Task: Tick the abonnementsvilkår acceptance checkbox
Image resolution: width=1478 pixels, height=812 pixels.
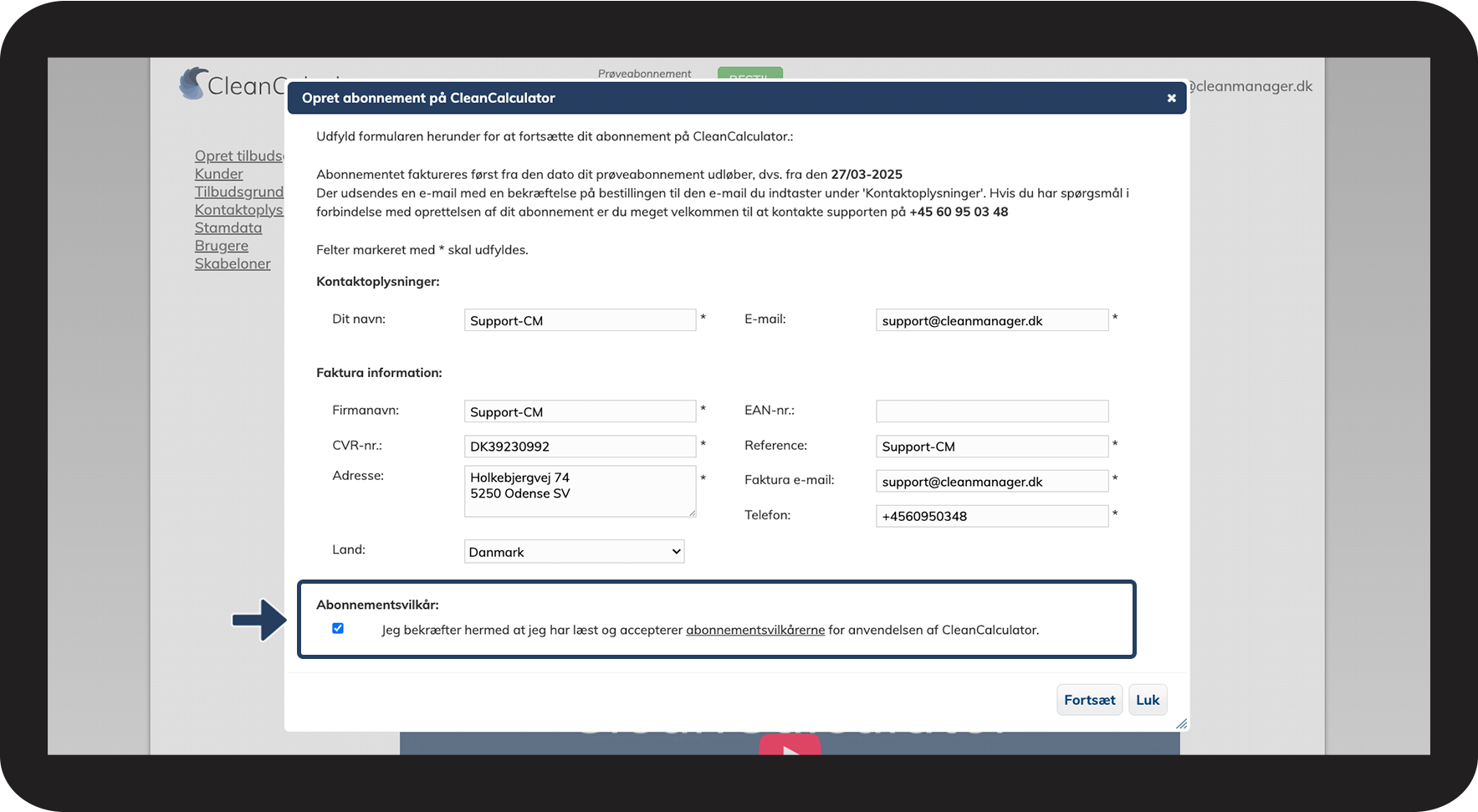Action: coord(338,628)
